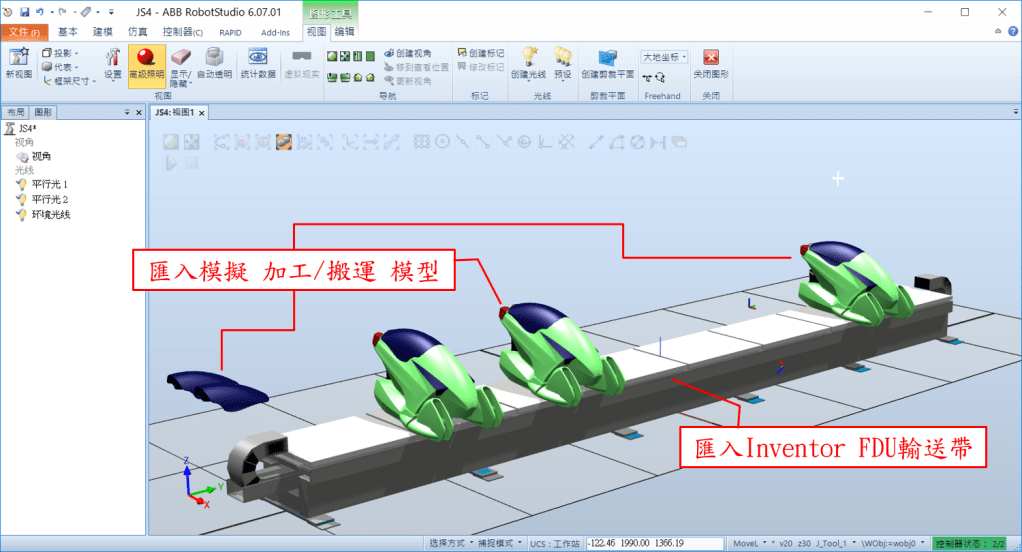Click 创建视角 create viewpoint button
This screenshot has height=552, width=1022.
[406, 53]
